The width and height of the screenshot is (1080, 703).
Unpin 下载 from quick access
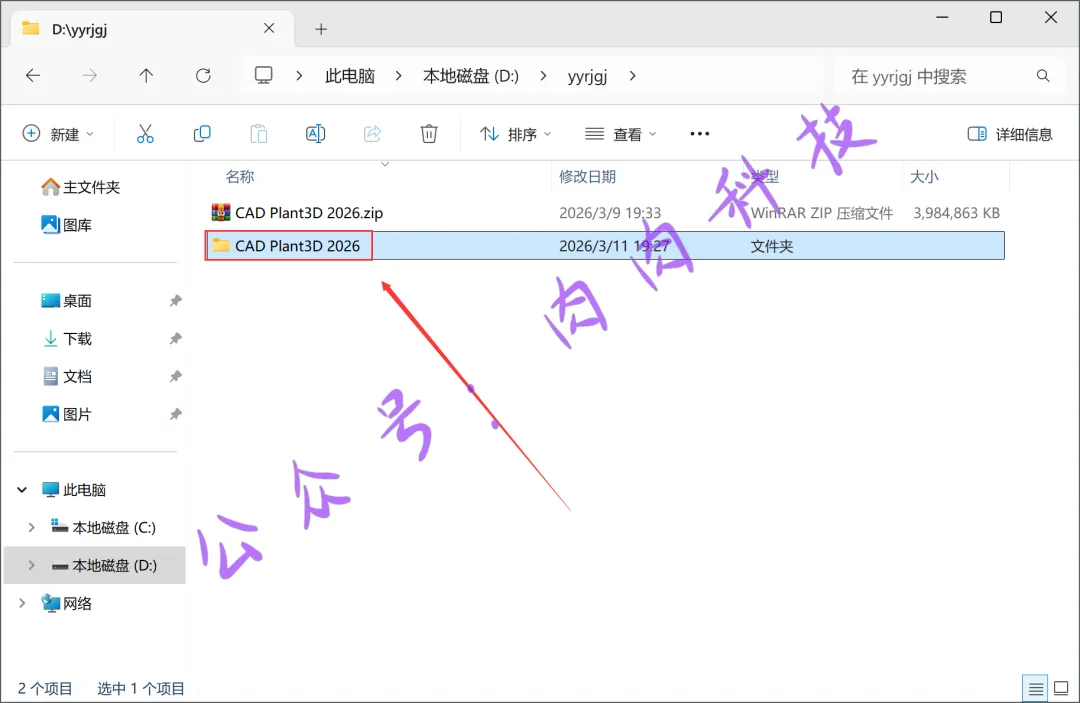coord(176,339)
